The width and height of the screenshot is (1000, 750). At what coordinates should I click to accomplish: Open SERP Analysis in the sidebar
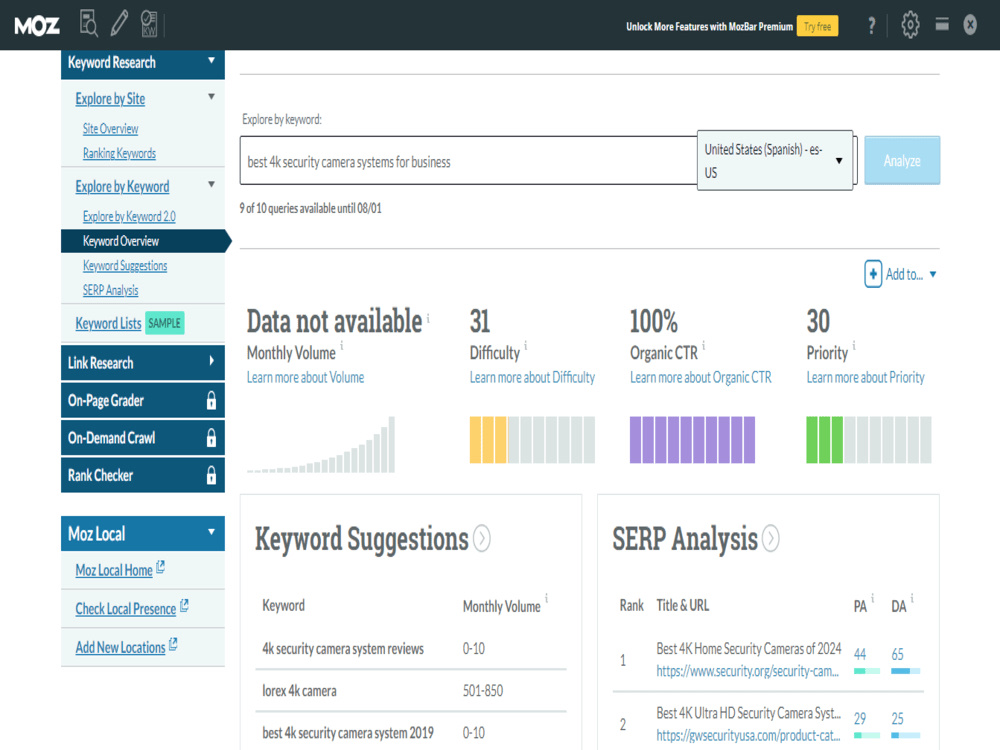(x=110, y=290)
